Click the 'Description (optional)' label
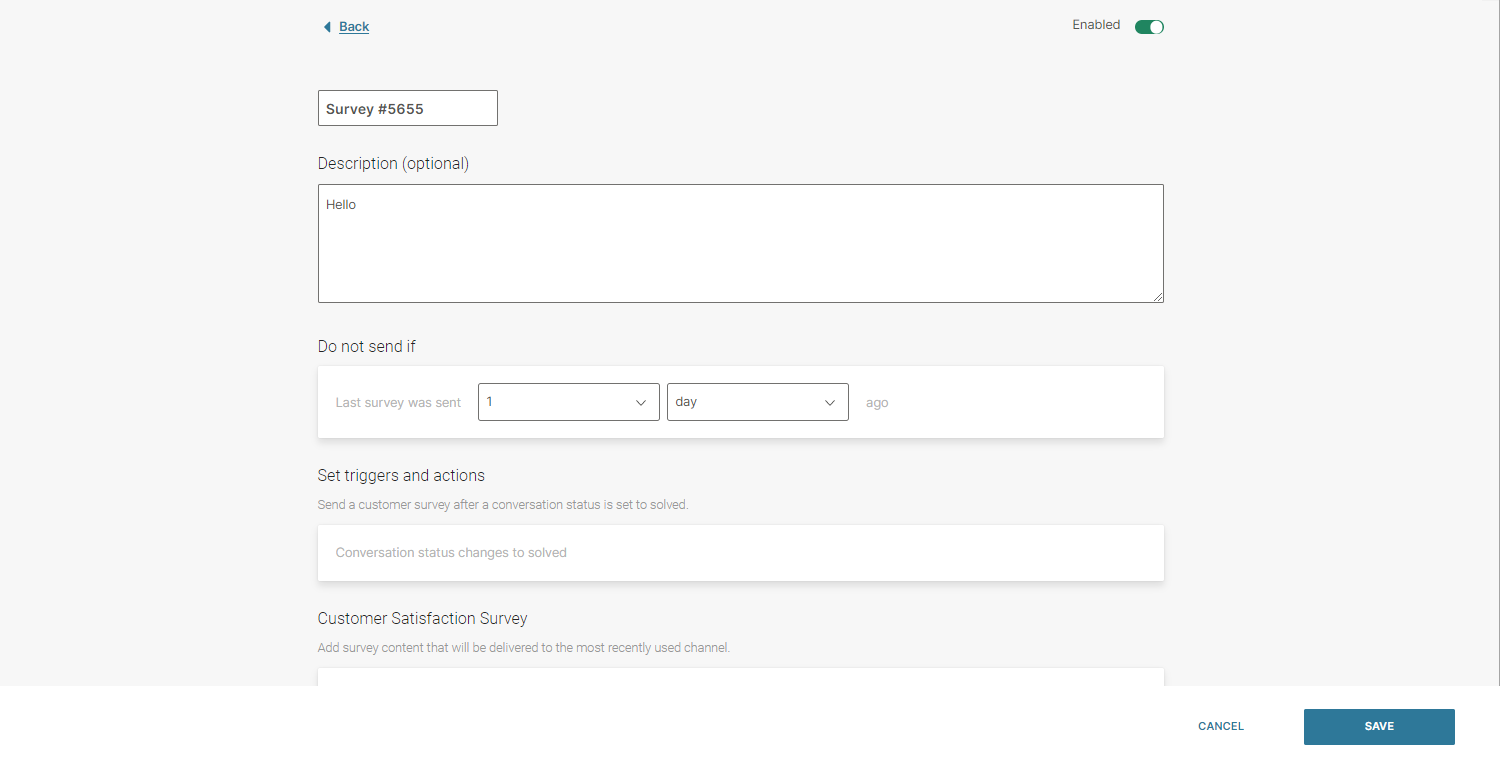 (393, 163)
